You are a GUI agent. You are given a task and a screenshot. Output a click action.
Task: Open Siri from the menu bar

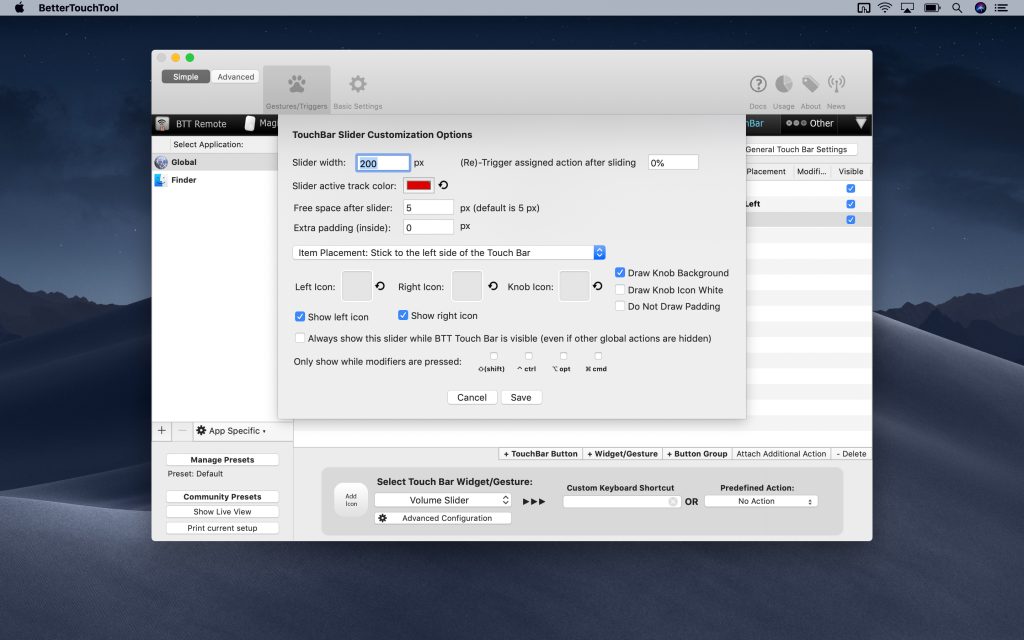tap(980, 8)
